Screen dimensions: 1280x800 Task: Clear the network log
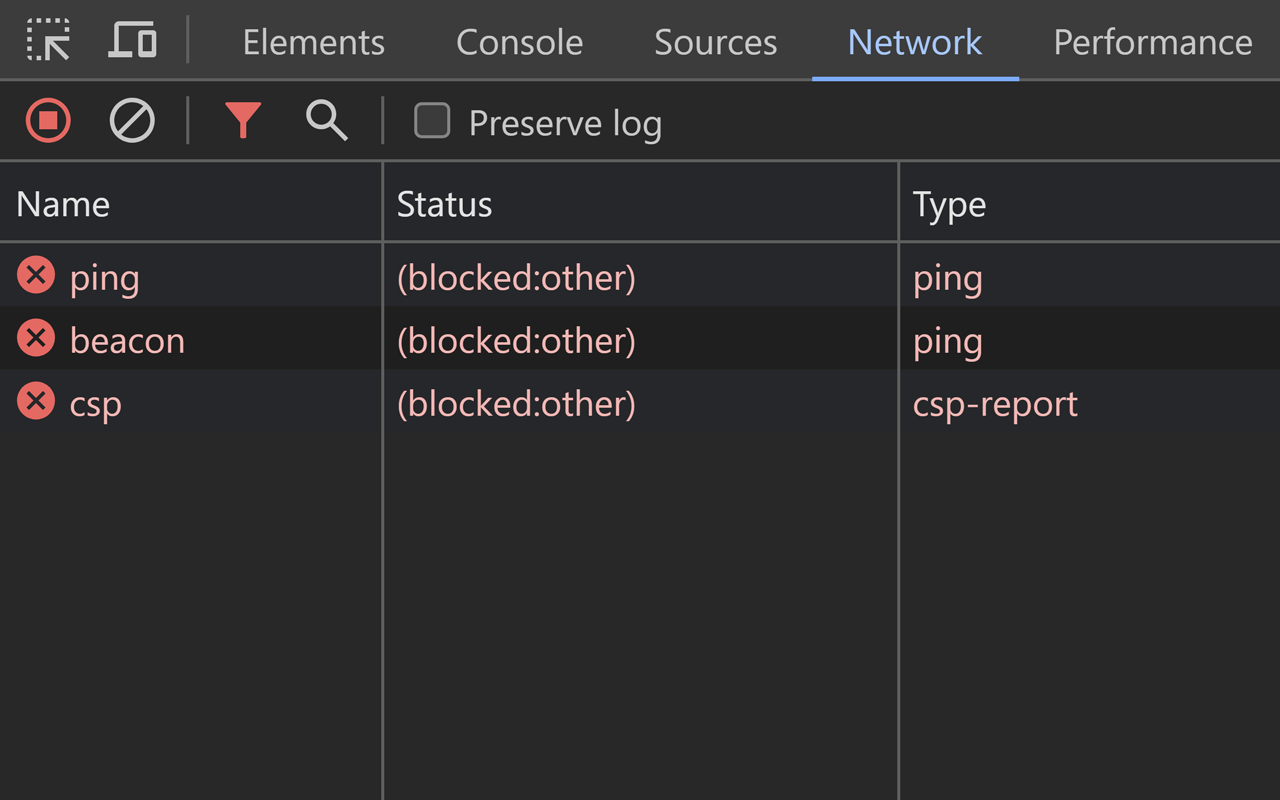click(x=131, y=121)
